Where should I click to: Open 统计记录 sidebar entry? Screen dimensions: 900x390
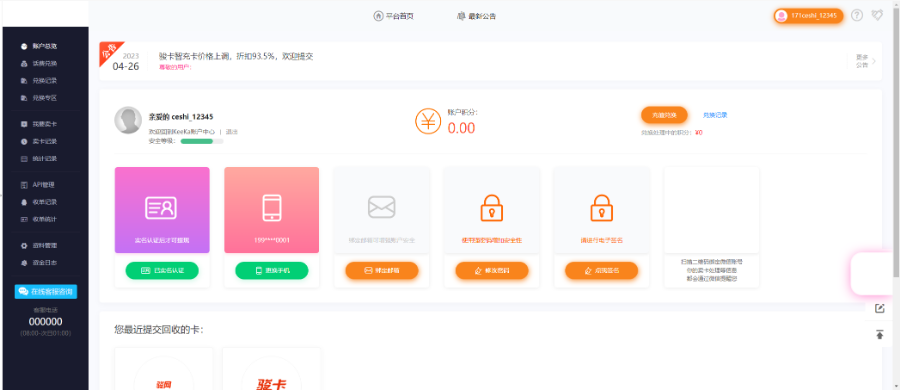pos(39,159)
